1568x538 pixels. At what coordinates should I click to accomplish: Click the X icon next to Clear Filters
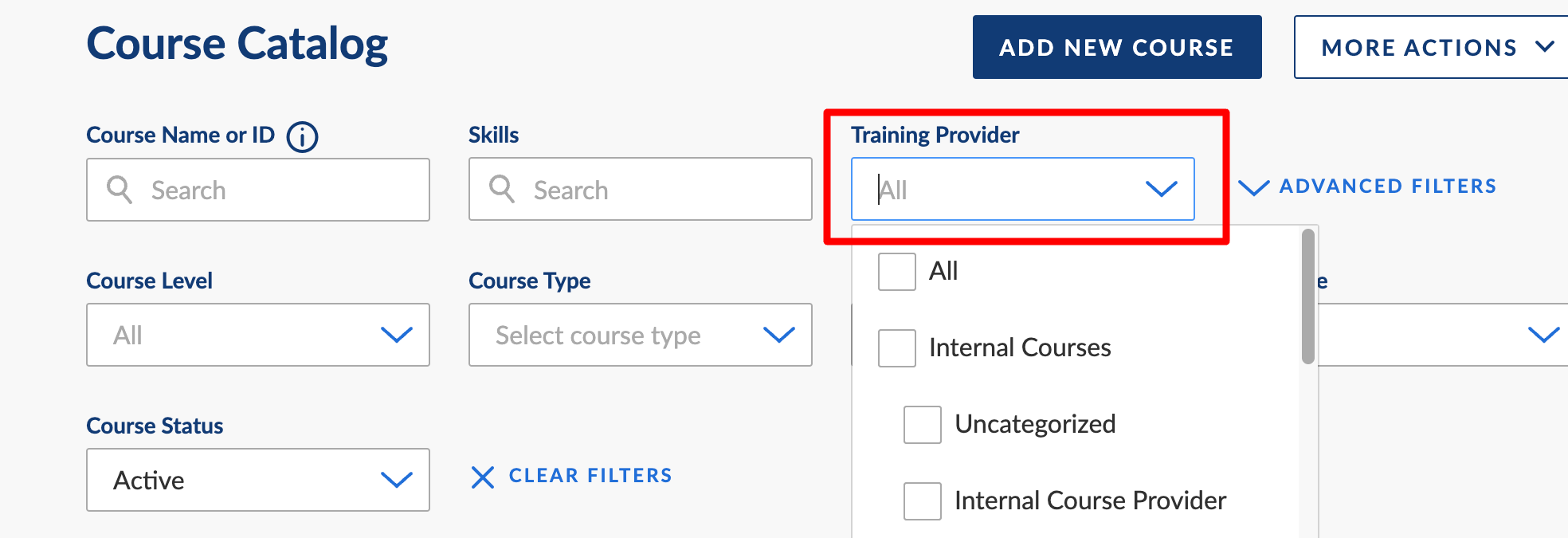pyautogui.click(x=483, y=477)
